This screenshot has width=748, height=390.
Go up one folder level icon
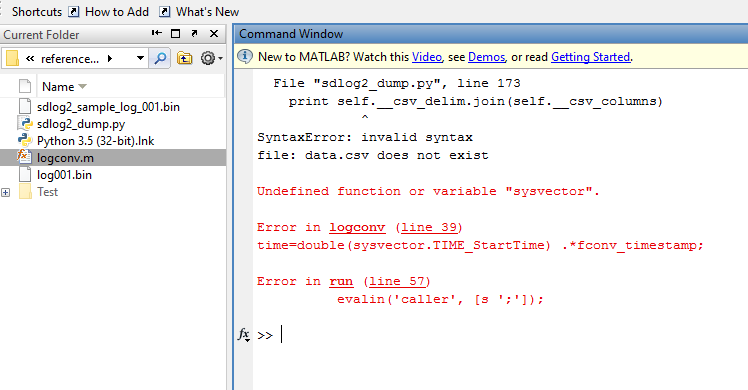coord(185,58)
